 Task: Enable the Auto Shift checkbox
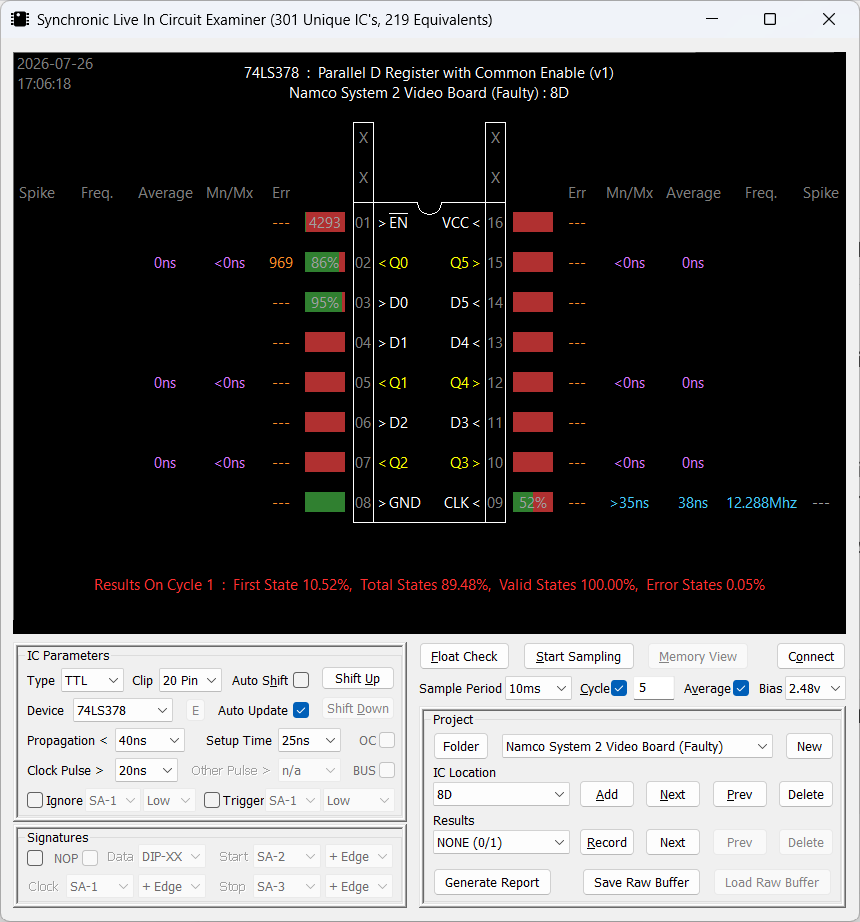(x=301, y=680)
